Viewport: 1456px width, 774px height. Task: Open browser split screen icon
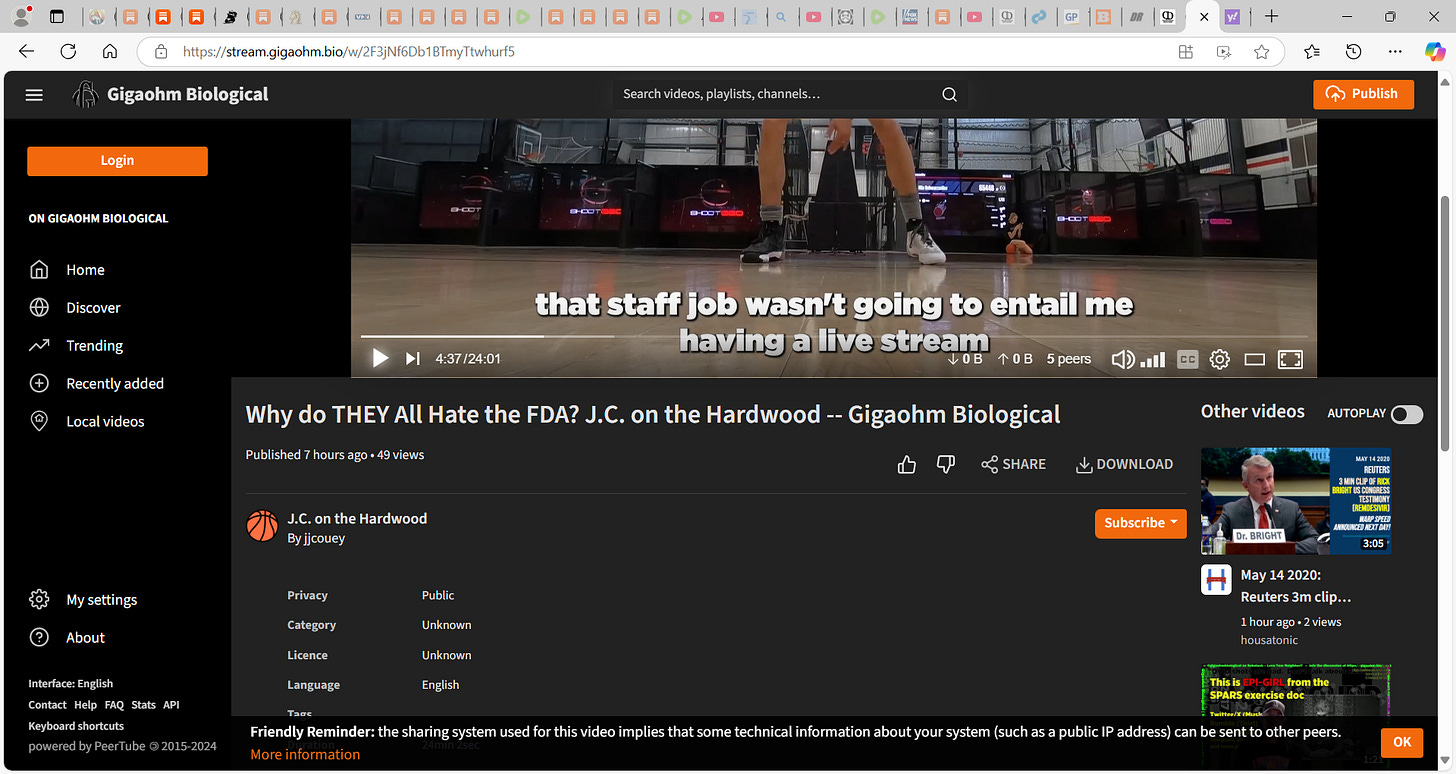(x=1186, y=51)
